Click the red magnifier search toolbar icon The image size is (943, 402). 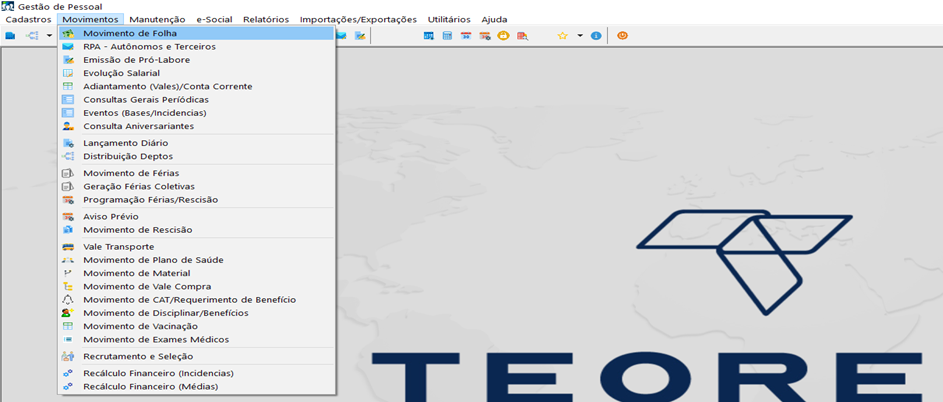coord(522,36)
